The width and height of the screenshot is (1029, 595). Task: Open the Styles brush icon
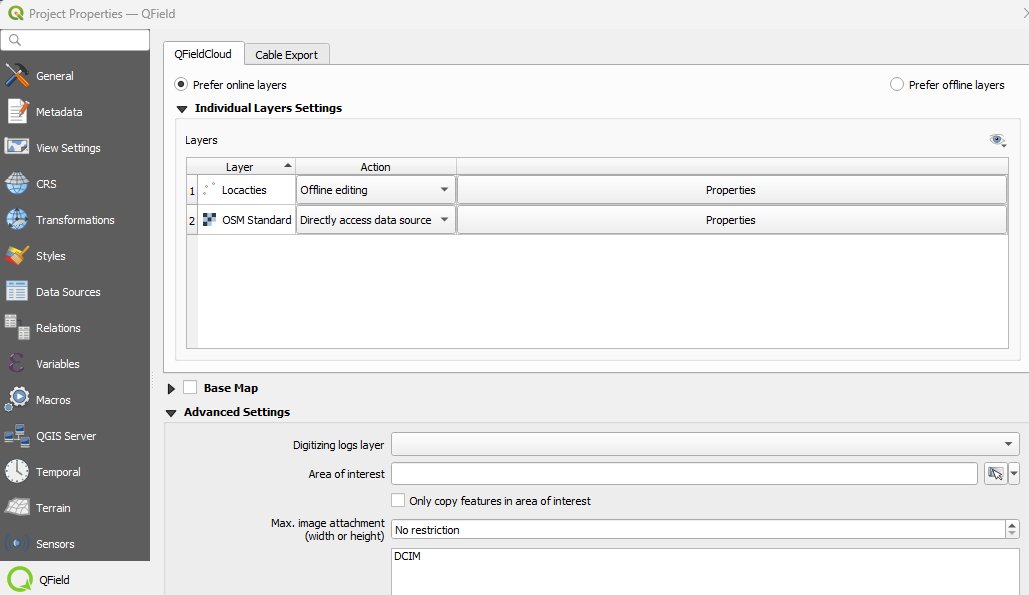(17, 256)
